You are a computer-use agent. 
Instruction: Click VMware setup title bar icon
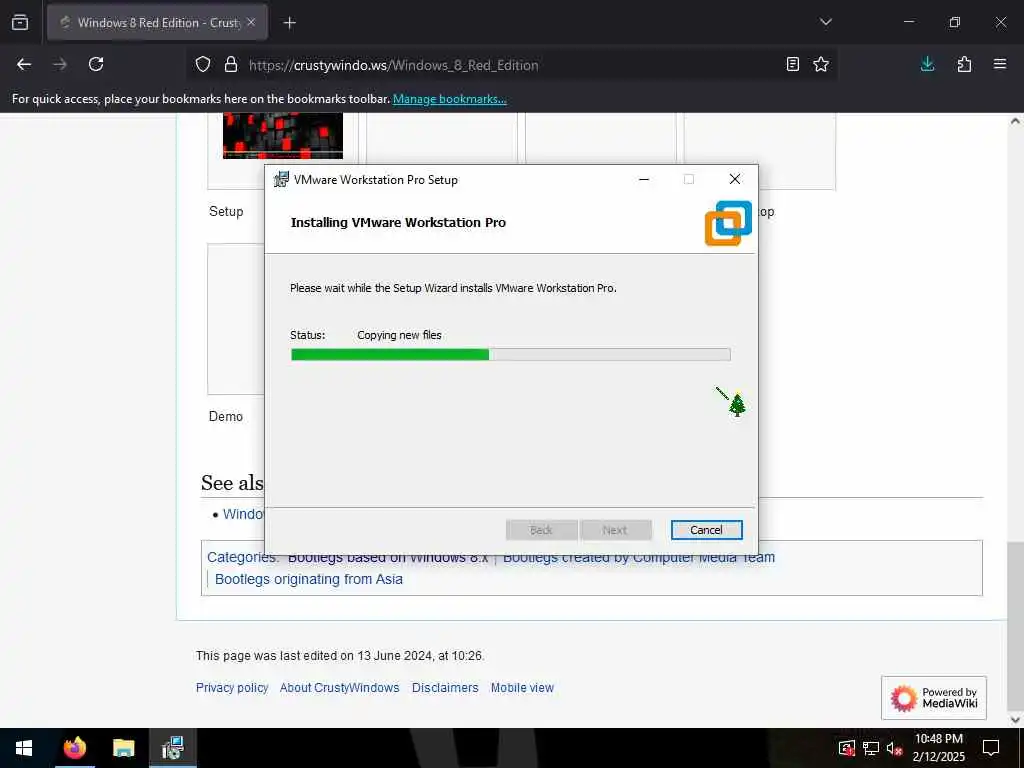(281, 179)
